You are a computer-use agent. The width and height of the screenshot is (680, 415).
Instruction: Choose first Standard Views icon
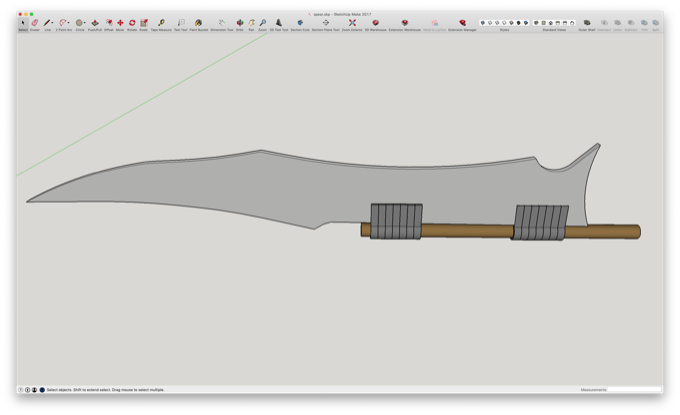pyautogui.click(x=536, y=23)
